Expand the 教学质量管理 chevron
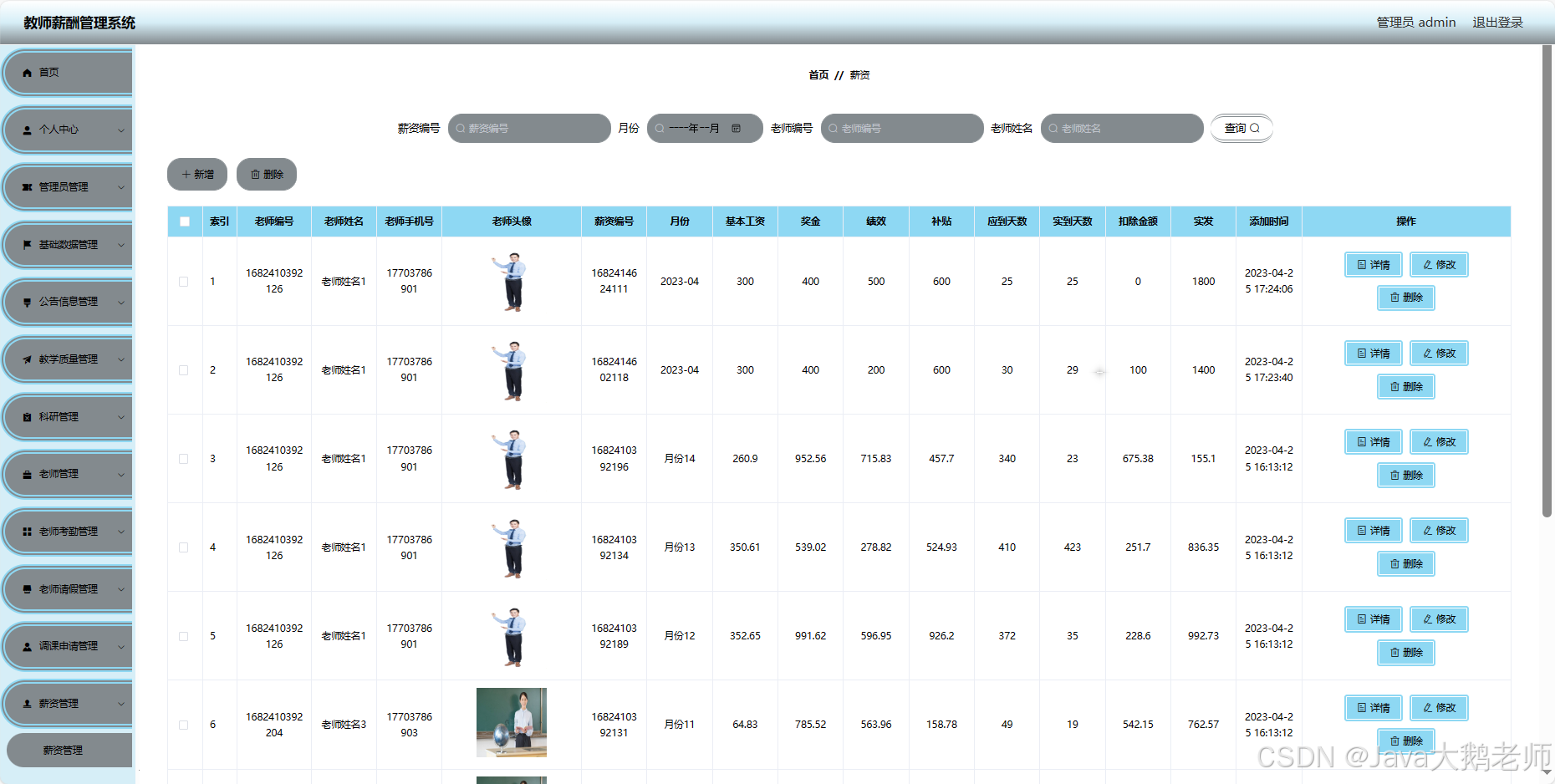 121,359
